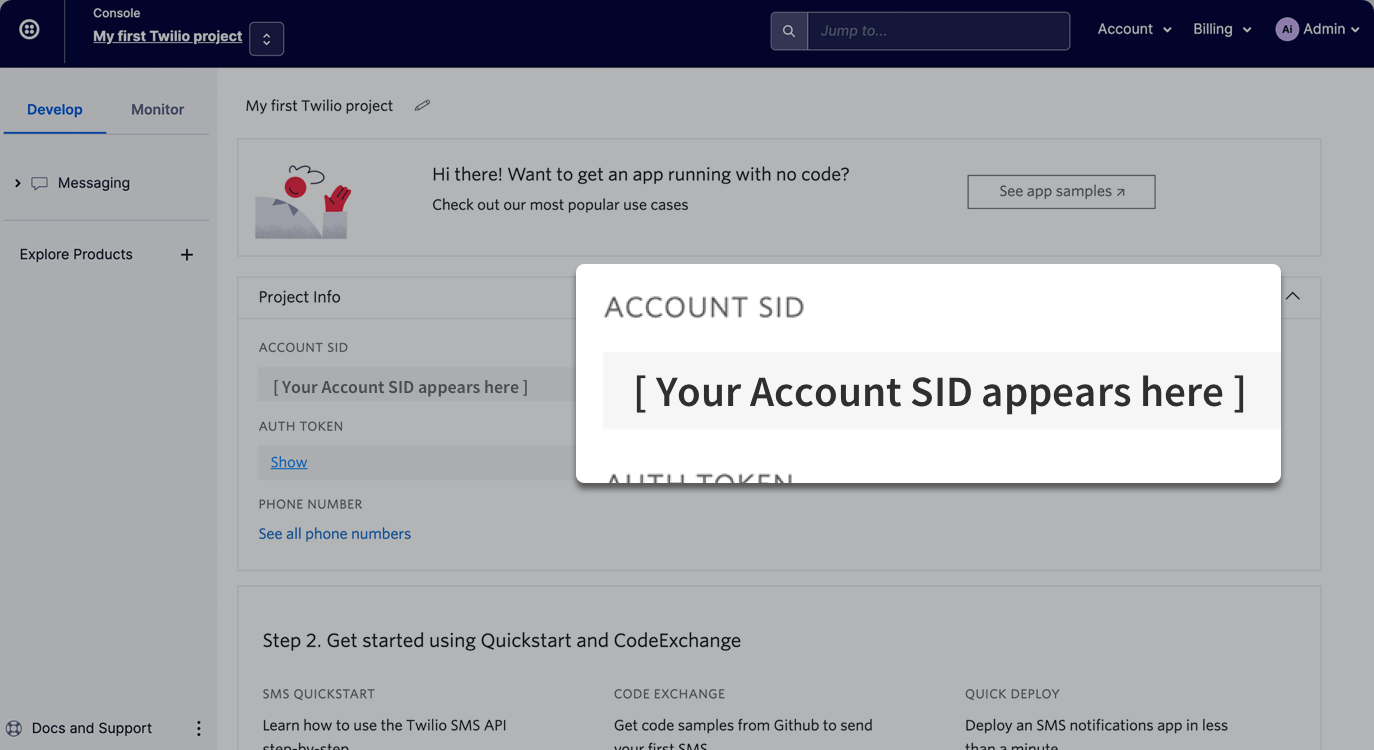Select the Messaging chat bubble icon
This screenshot has width=1374, height=750.
[x=40, y=183]
